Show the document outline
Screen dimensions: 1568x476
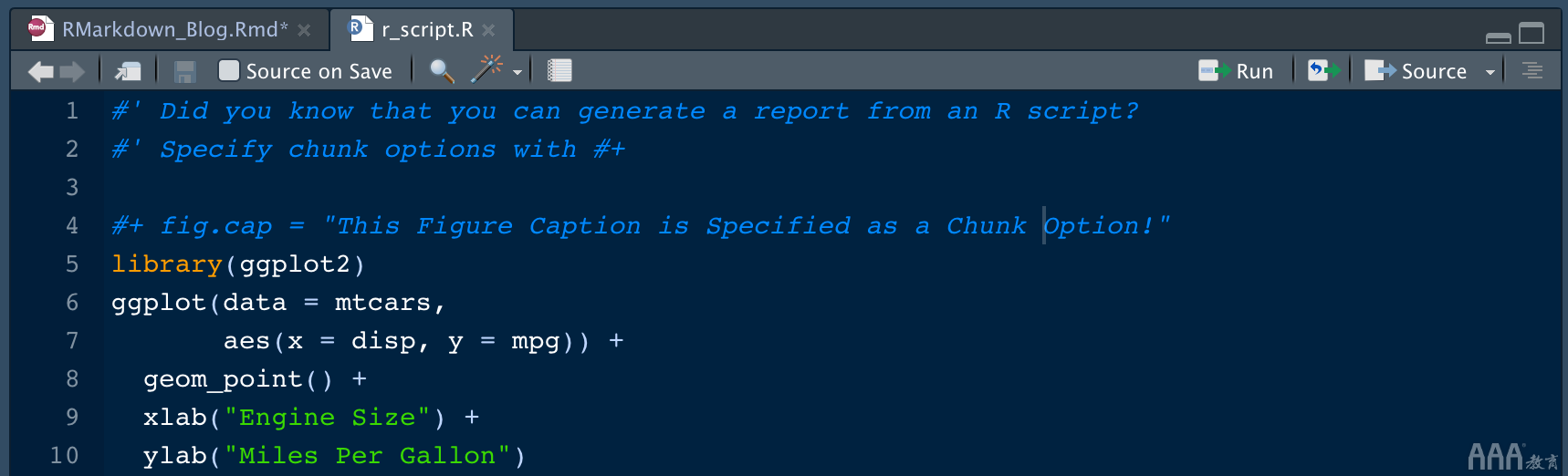point(1532,70)
